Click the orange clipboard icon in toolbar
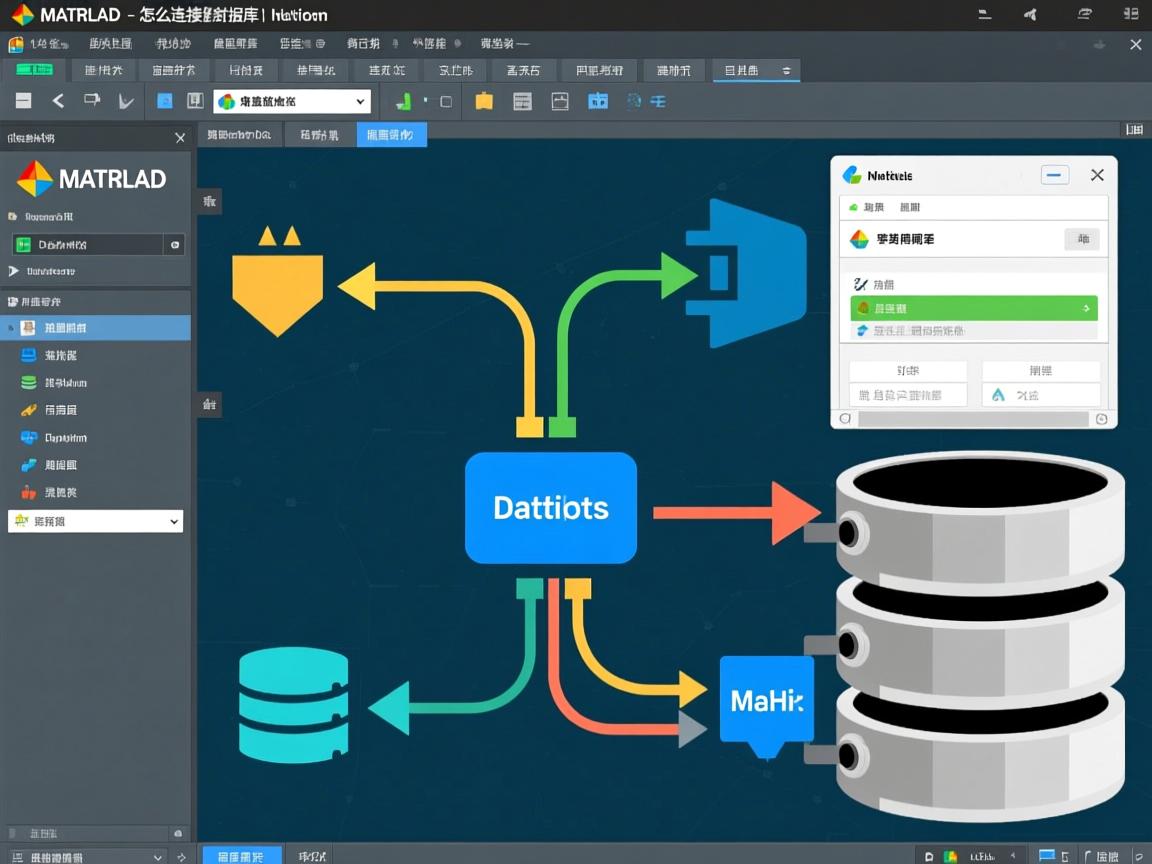This screenshot has height=864, width=1152. pyautogui.click(x=484, y=101)
